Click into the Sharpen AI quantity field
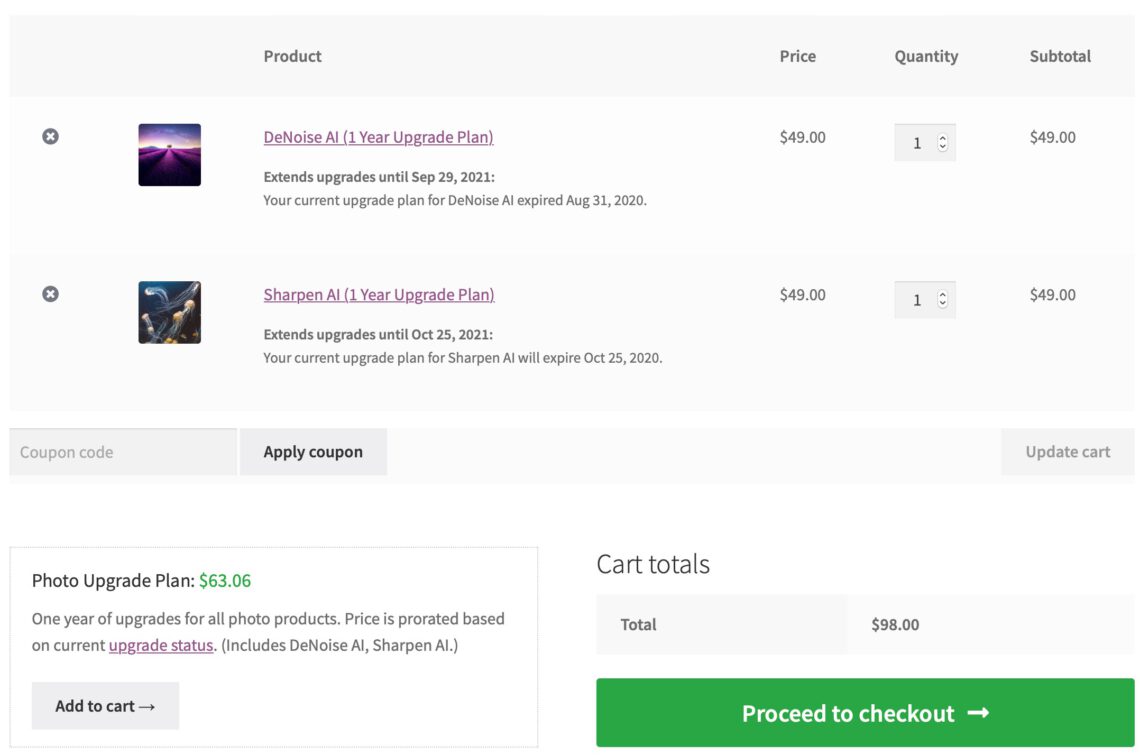The image size is (1140, 755). 916,300
